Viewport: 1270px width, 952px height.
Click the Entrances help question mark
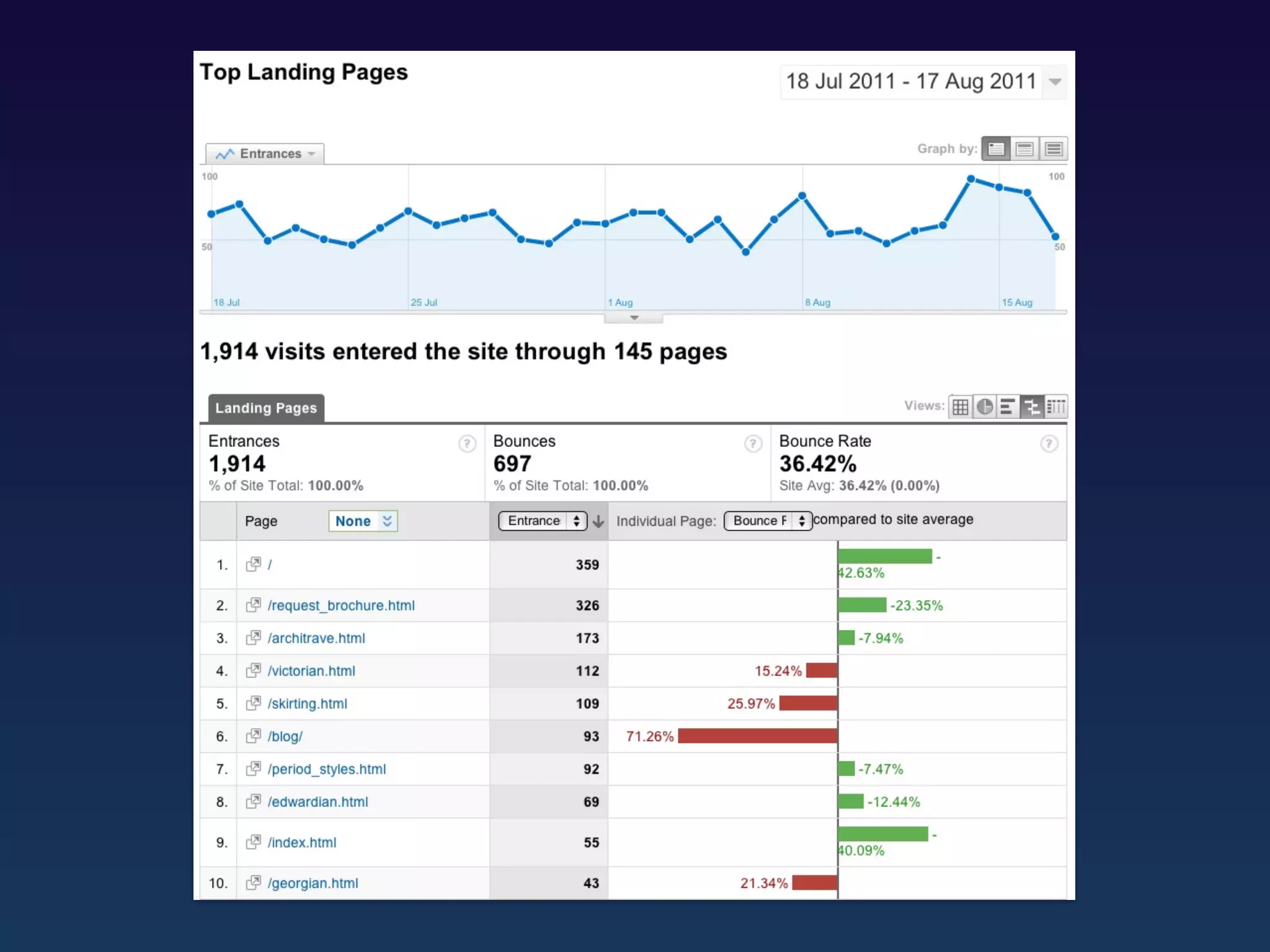[467, 444]
